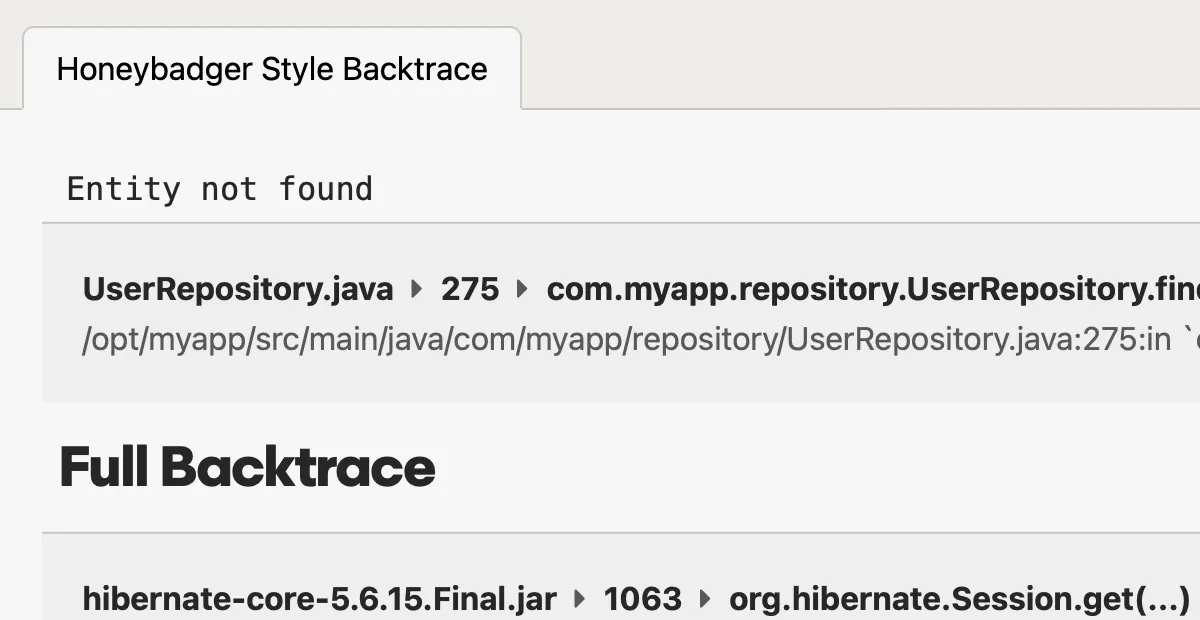This screenshot has height=620, width=1200.
Task: Click the separator arrow in the top backtrace frame
Action: pos(414,289)
